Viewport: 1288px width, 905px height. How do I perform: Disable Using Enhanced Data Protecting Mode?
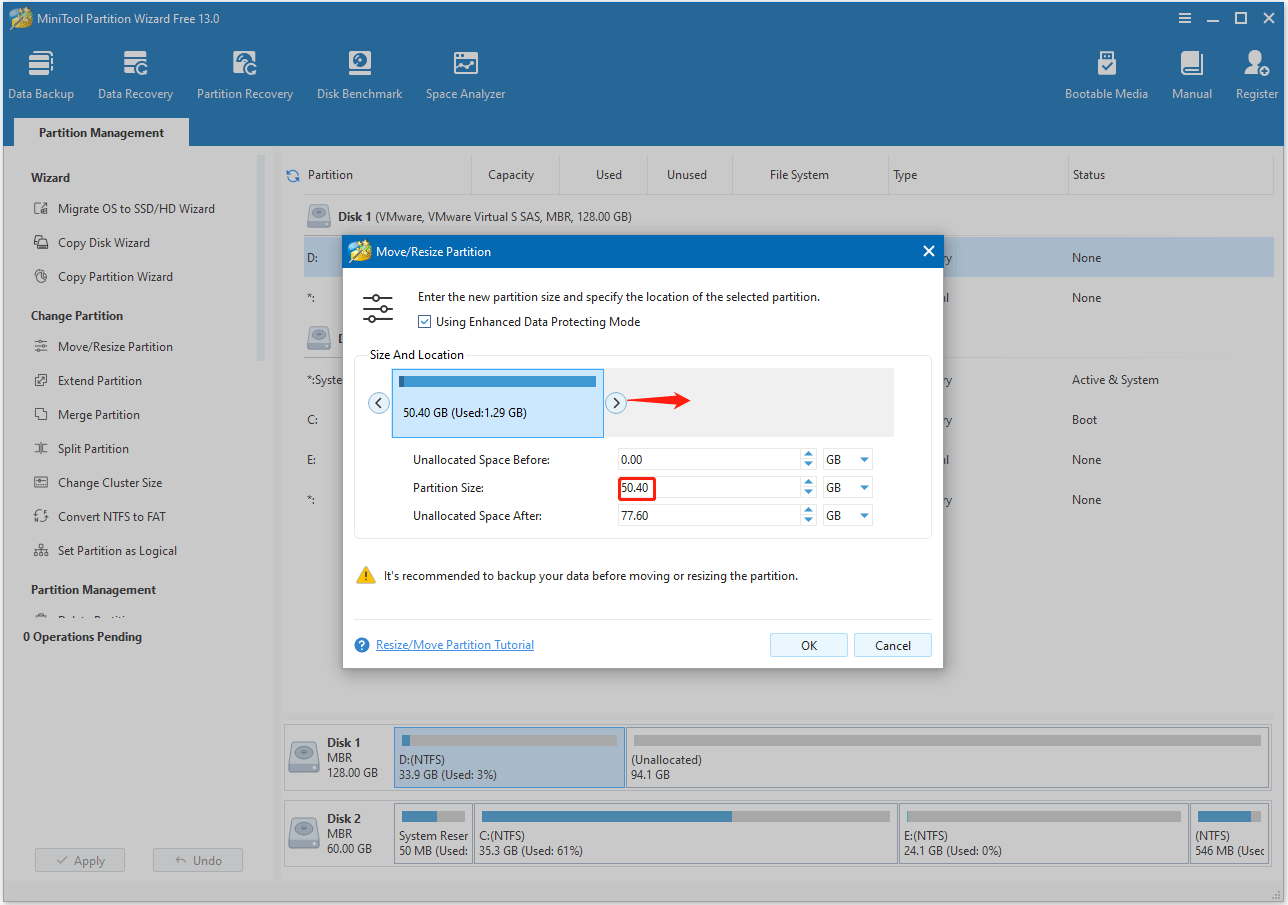(x=424, y=321)
